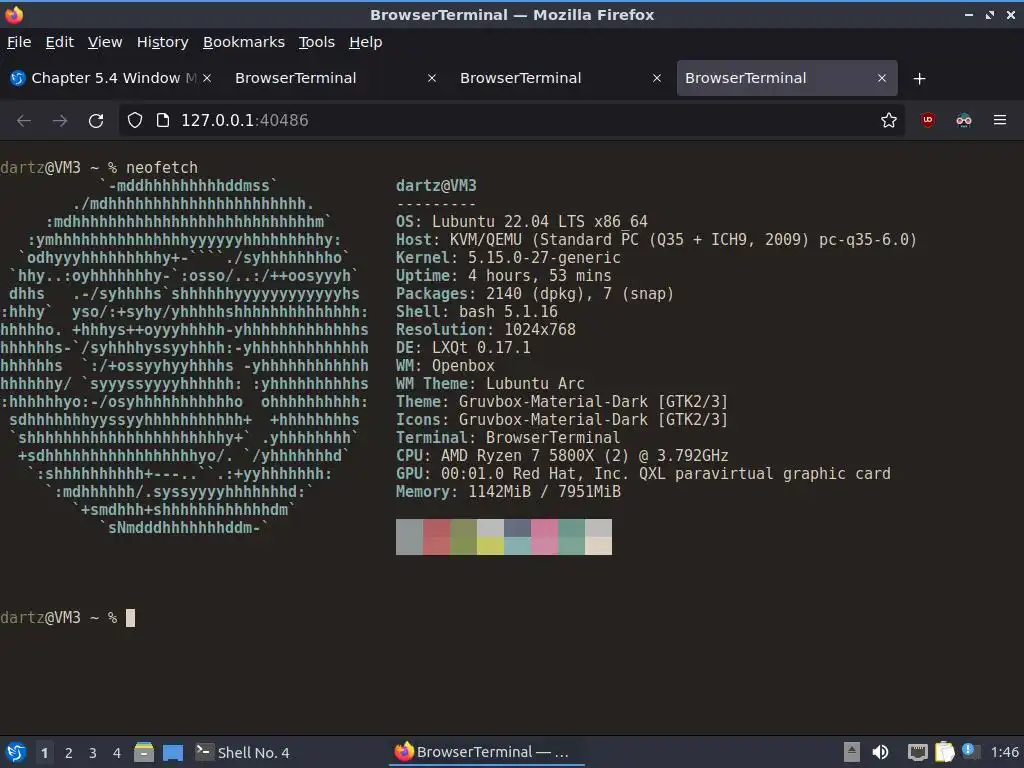Click the 'CPU: AMD Ryzen 7 5800X' line

click(562, 455)
